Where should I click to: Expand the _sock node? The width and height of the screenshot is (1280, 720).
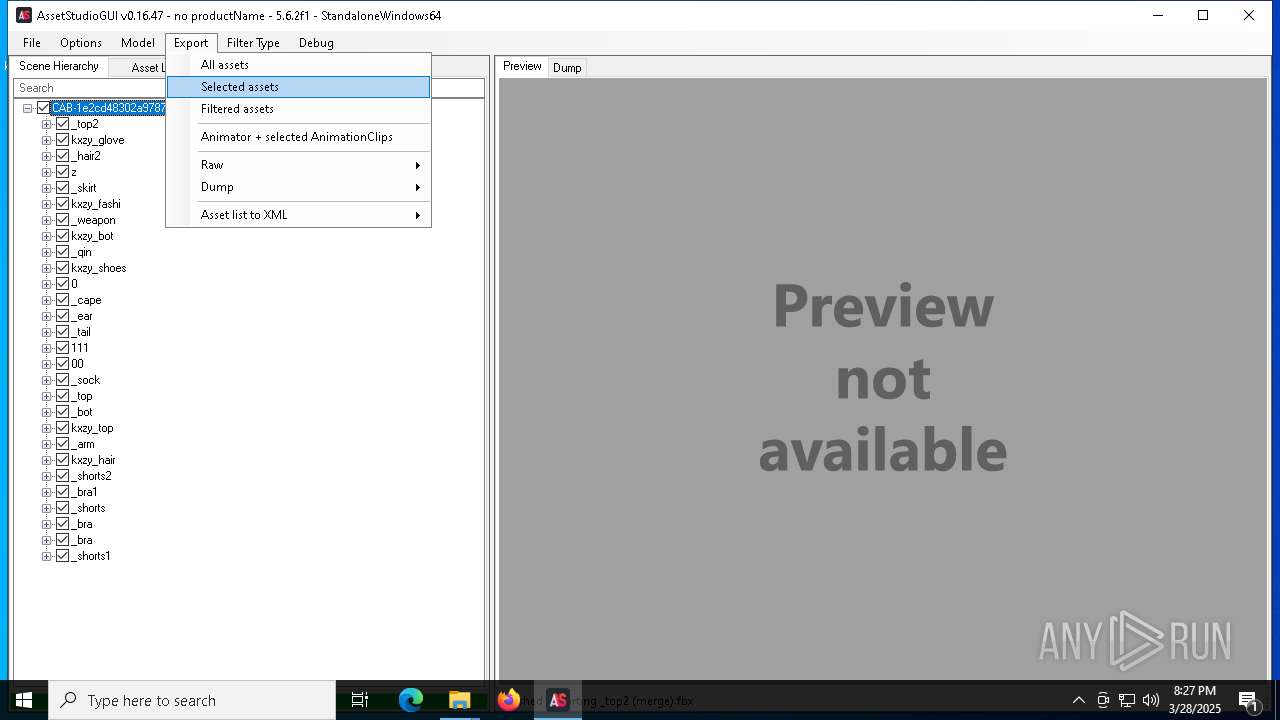(46, 380)
